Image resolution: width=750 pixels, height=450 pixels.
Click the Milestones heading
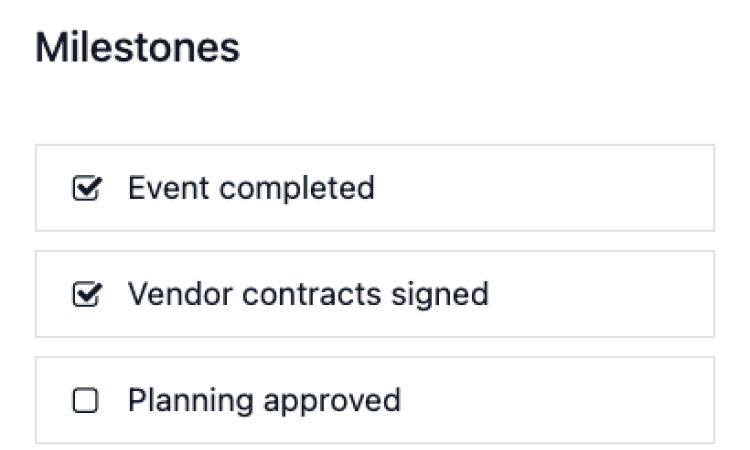point(137,48)
